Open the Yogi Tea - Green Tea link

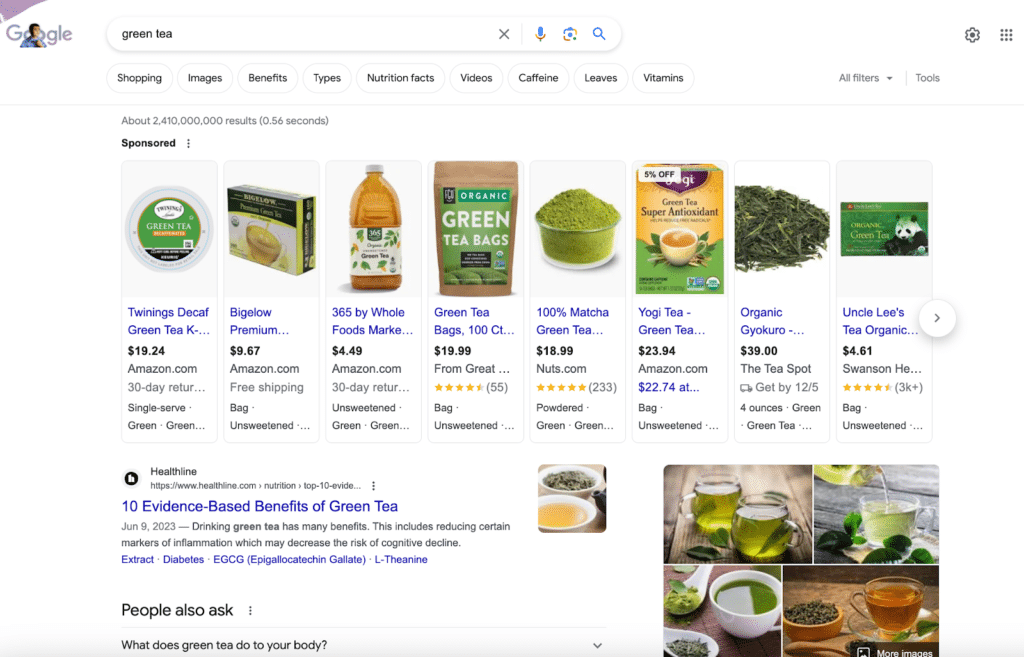(671, 321)
